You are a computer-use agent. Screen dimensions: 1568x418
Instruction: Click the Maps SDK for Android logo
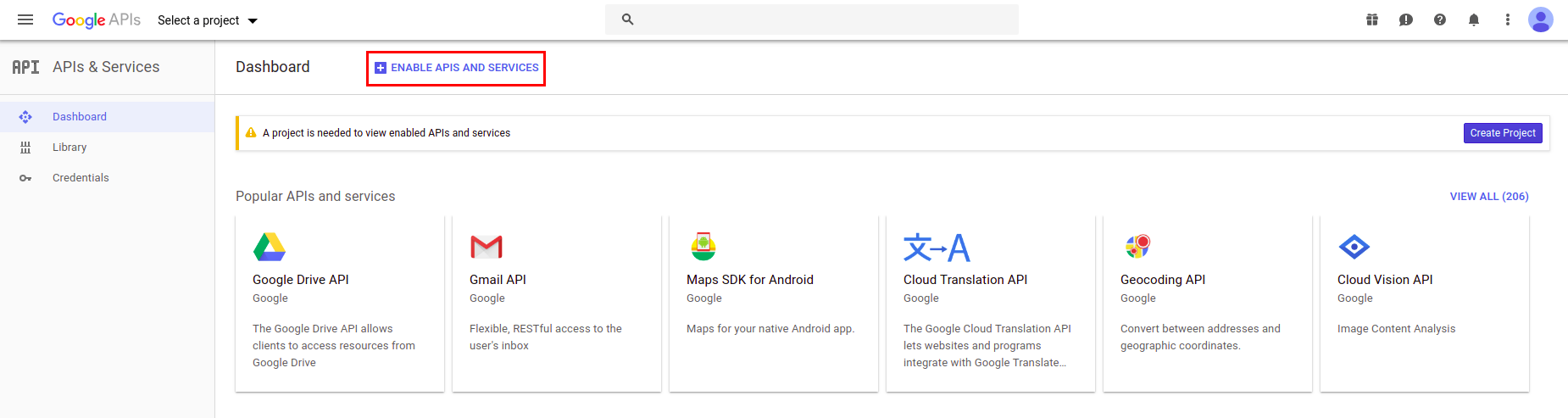click(703, 247)
